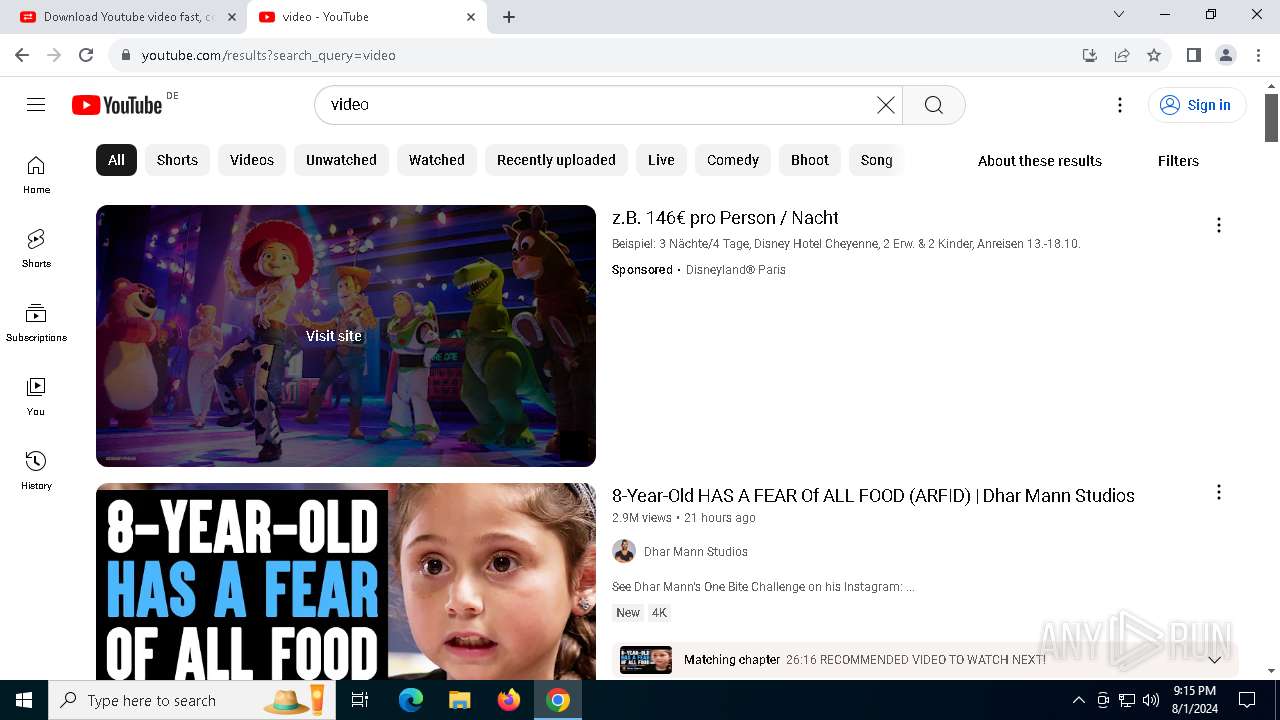Click Dhar Mann Studios channel avatar

click(624, 551)
